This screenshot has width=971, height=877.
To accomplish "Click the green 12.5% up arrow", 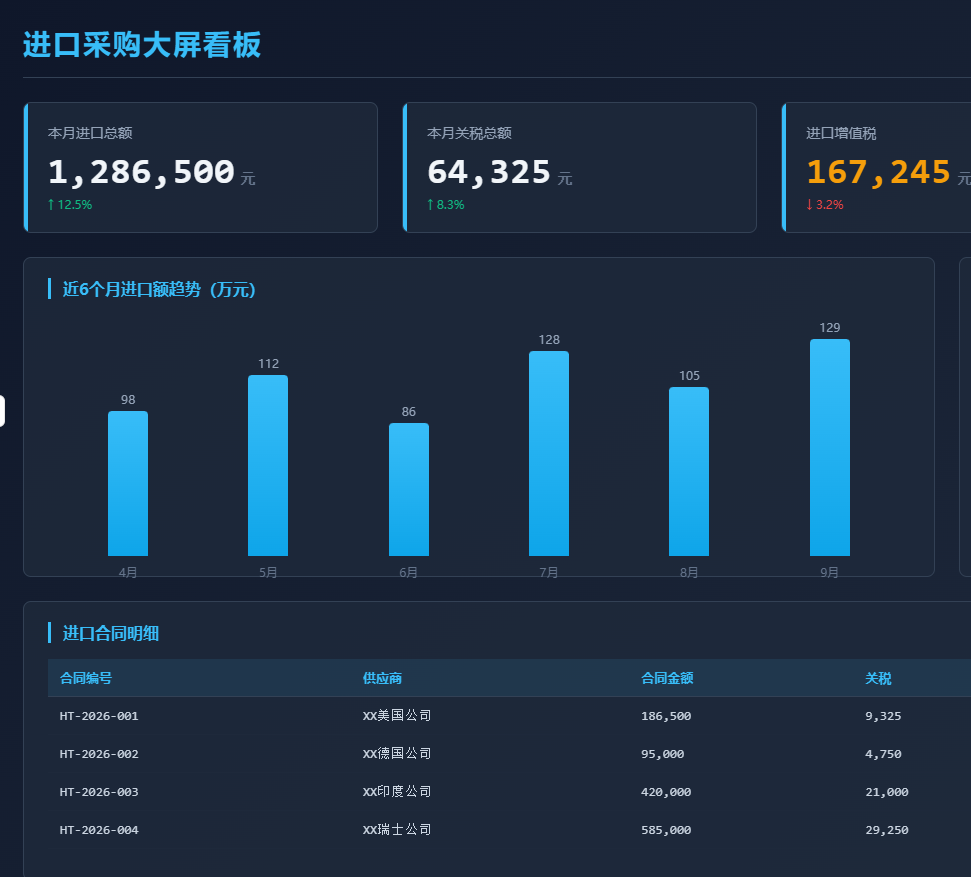I will pyautogui.click(x=51, y=204).
